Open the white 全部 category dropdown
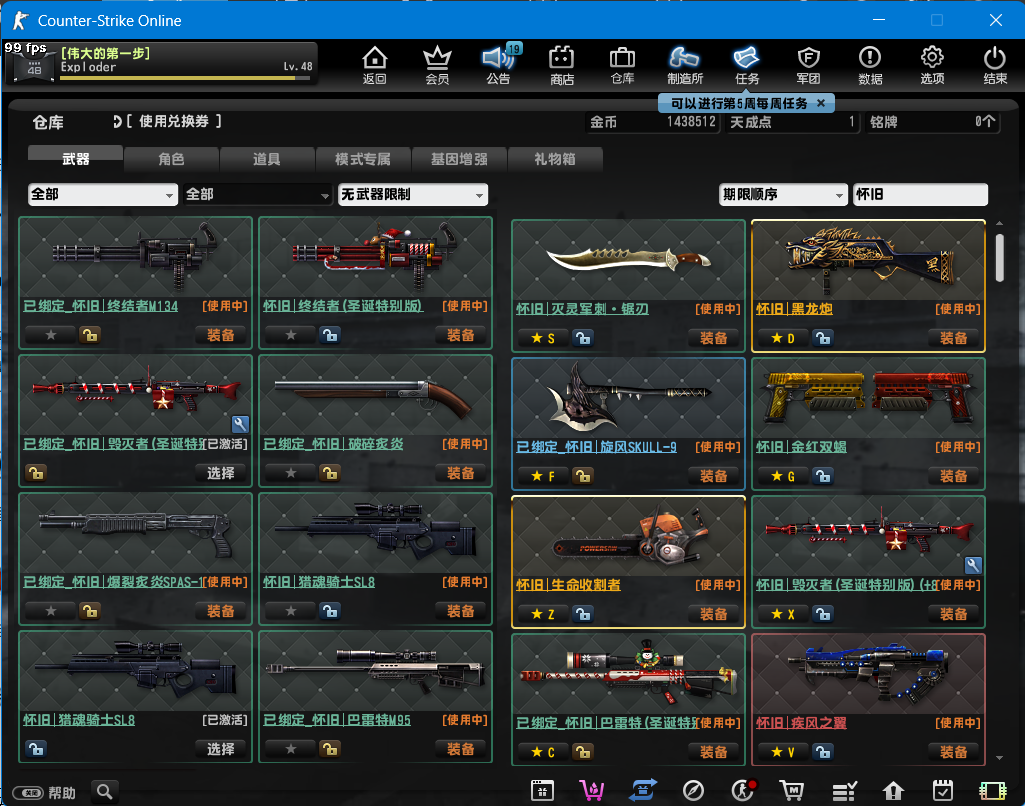Image resolution: width=1025 pixels, height=806 pixels. pyautogui.click(x=103, y=194)
